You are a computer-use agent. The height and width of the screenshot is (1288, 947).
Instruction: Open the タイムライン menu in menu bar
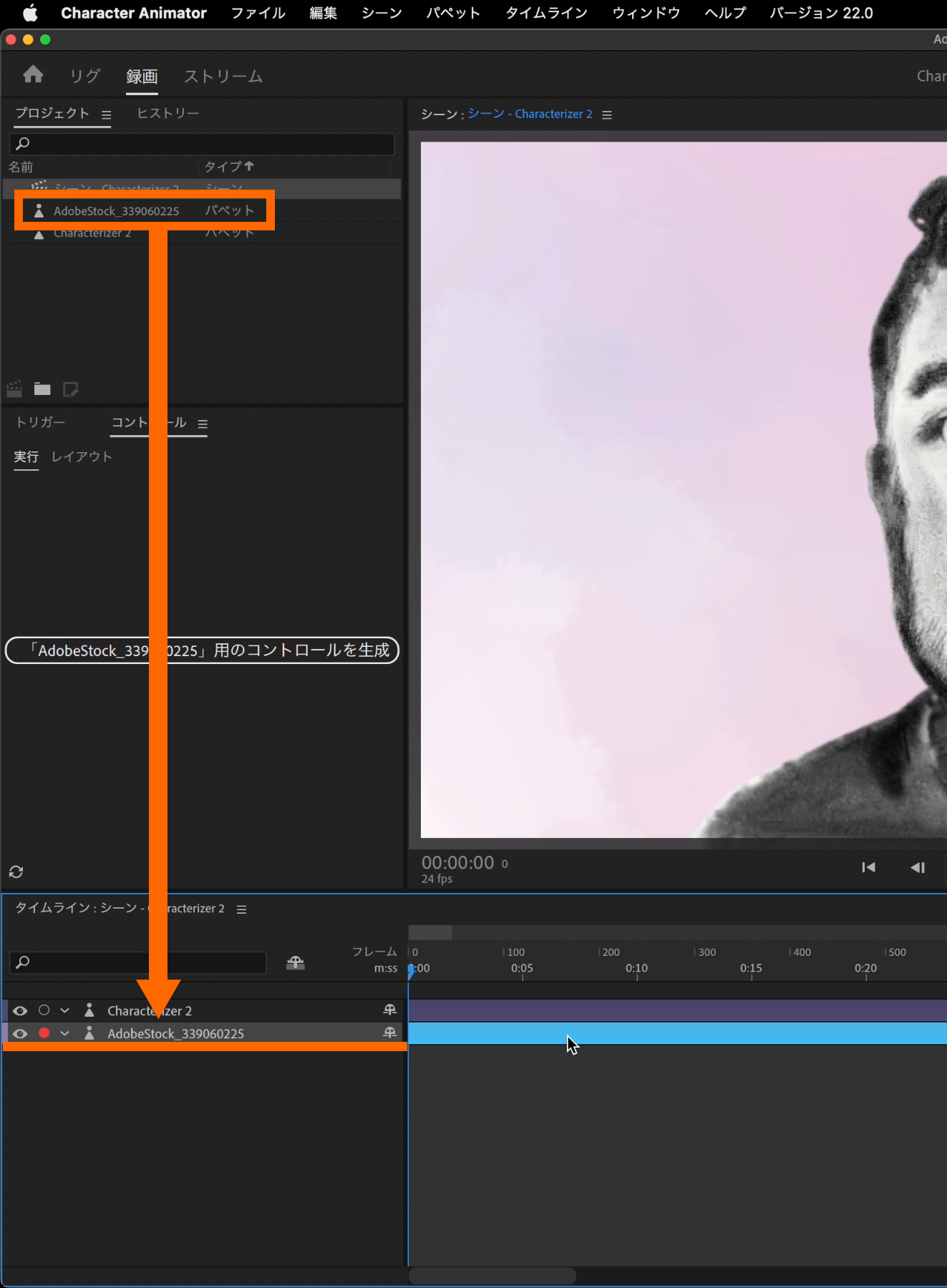tap(546, 13)
